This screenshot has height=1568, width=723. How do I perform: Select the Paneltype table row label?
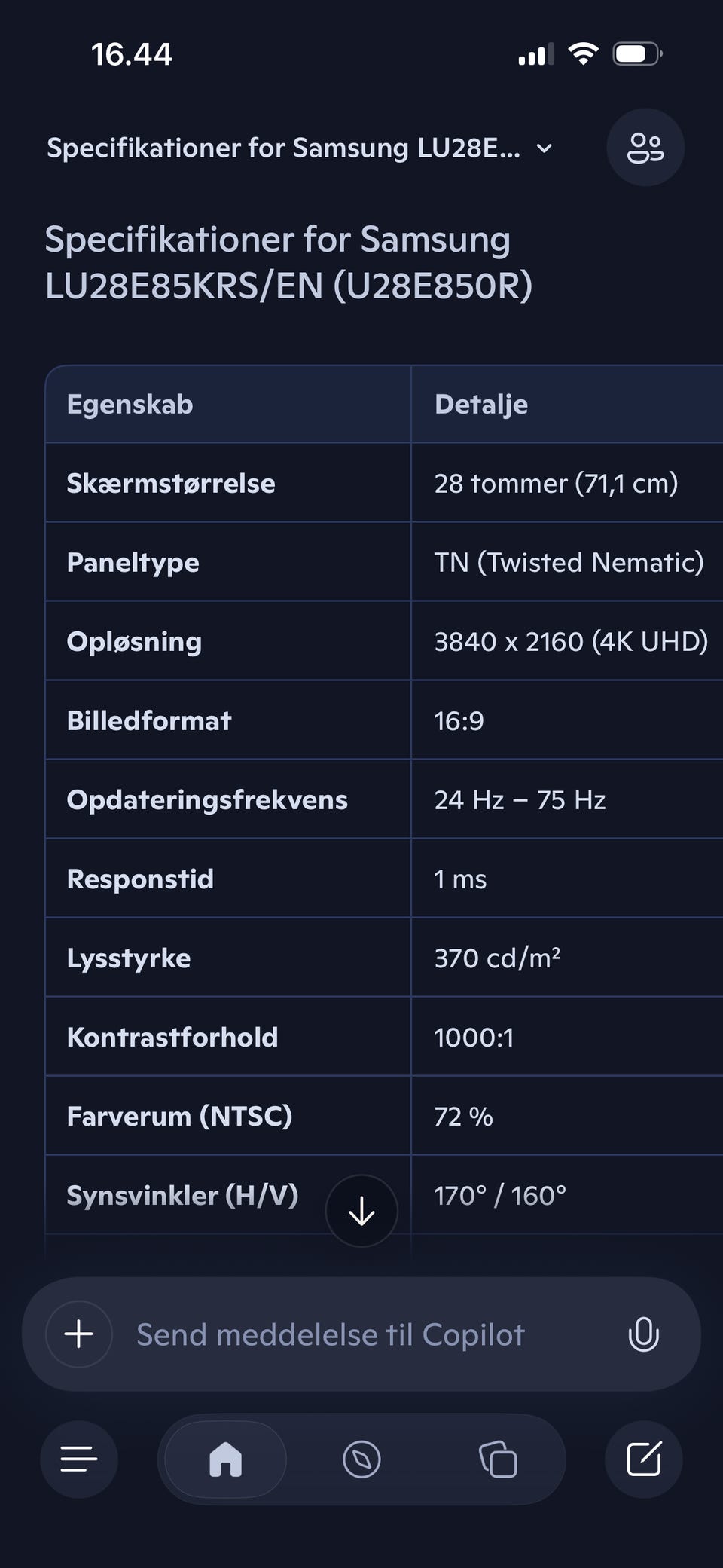(x=133, y=562)
